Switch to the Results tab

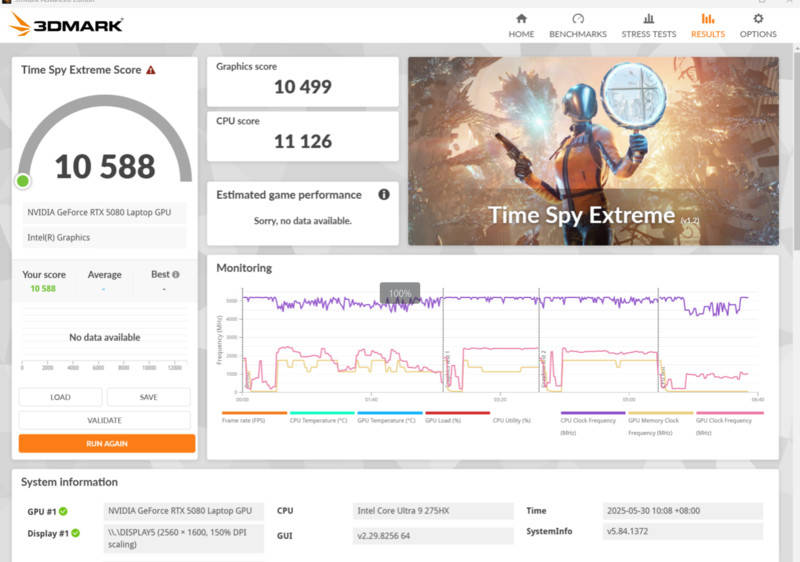click(x=707, y=25)
